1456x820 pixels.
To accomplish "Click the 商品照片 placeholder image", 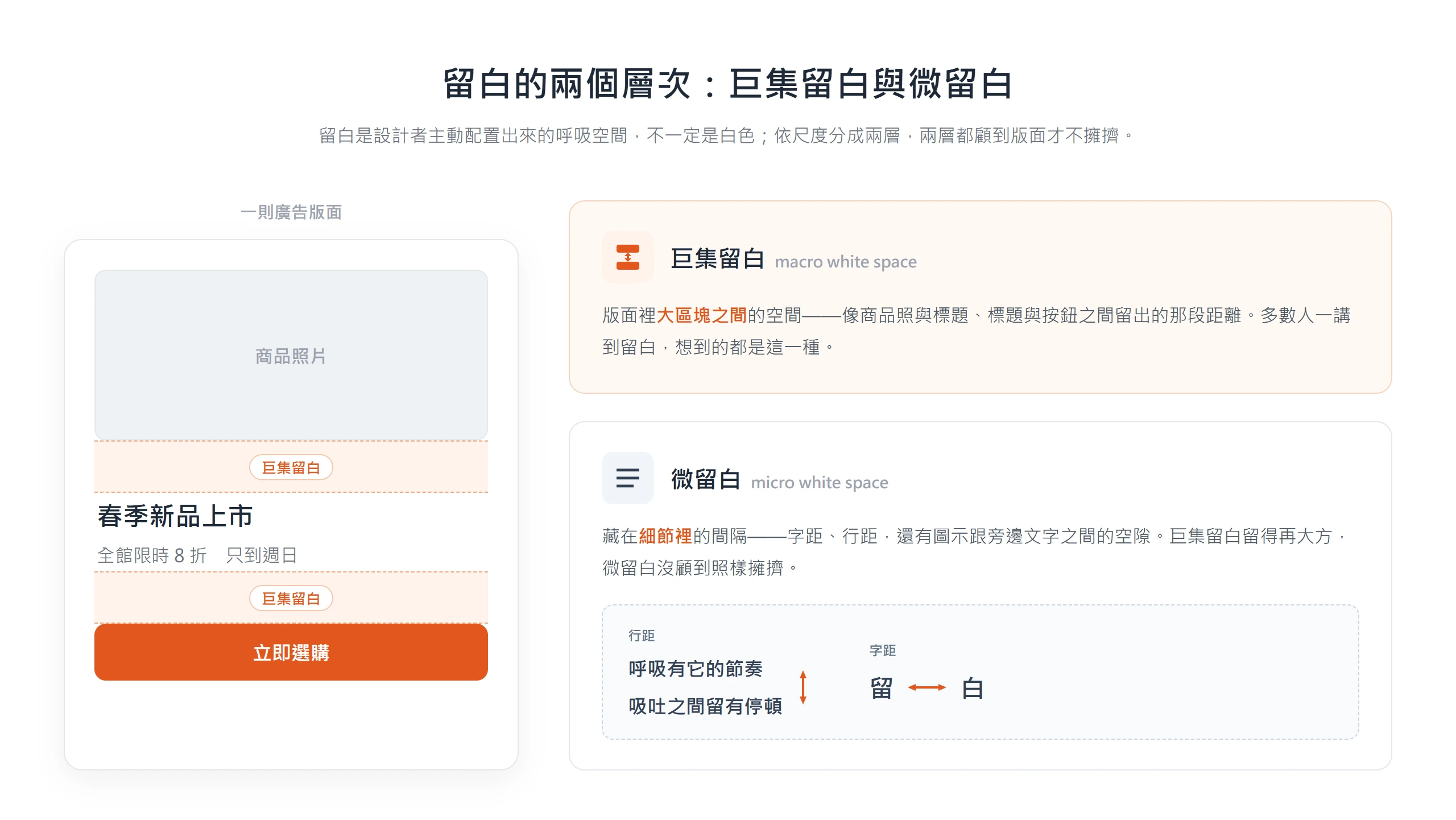I will click(x=291, y=355).
